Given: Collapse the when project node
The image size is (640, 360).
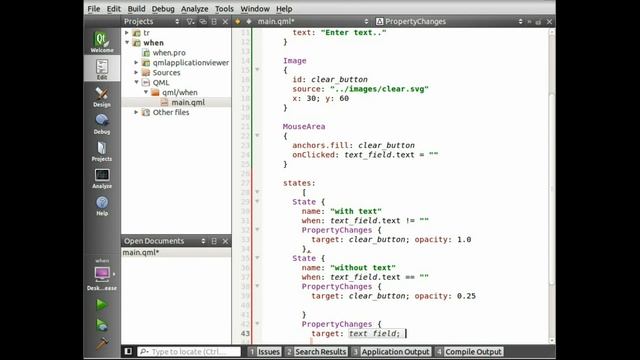Looking at the screenshot, I should tap(127, 42).
